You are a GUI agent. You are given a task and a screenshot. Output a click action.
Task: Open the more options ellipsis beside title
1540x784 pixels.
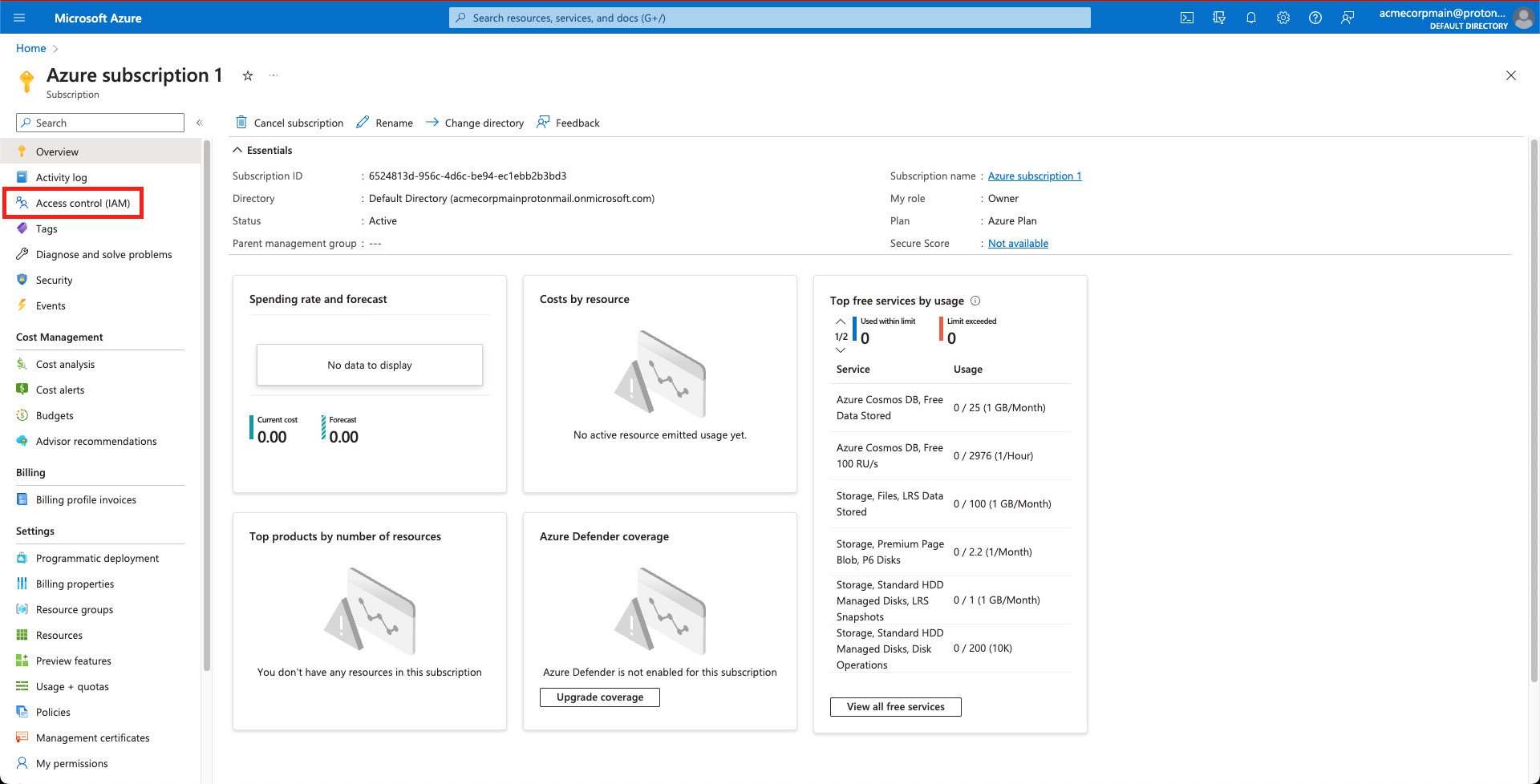(274, 75)
